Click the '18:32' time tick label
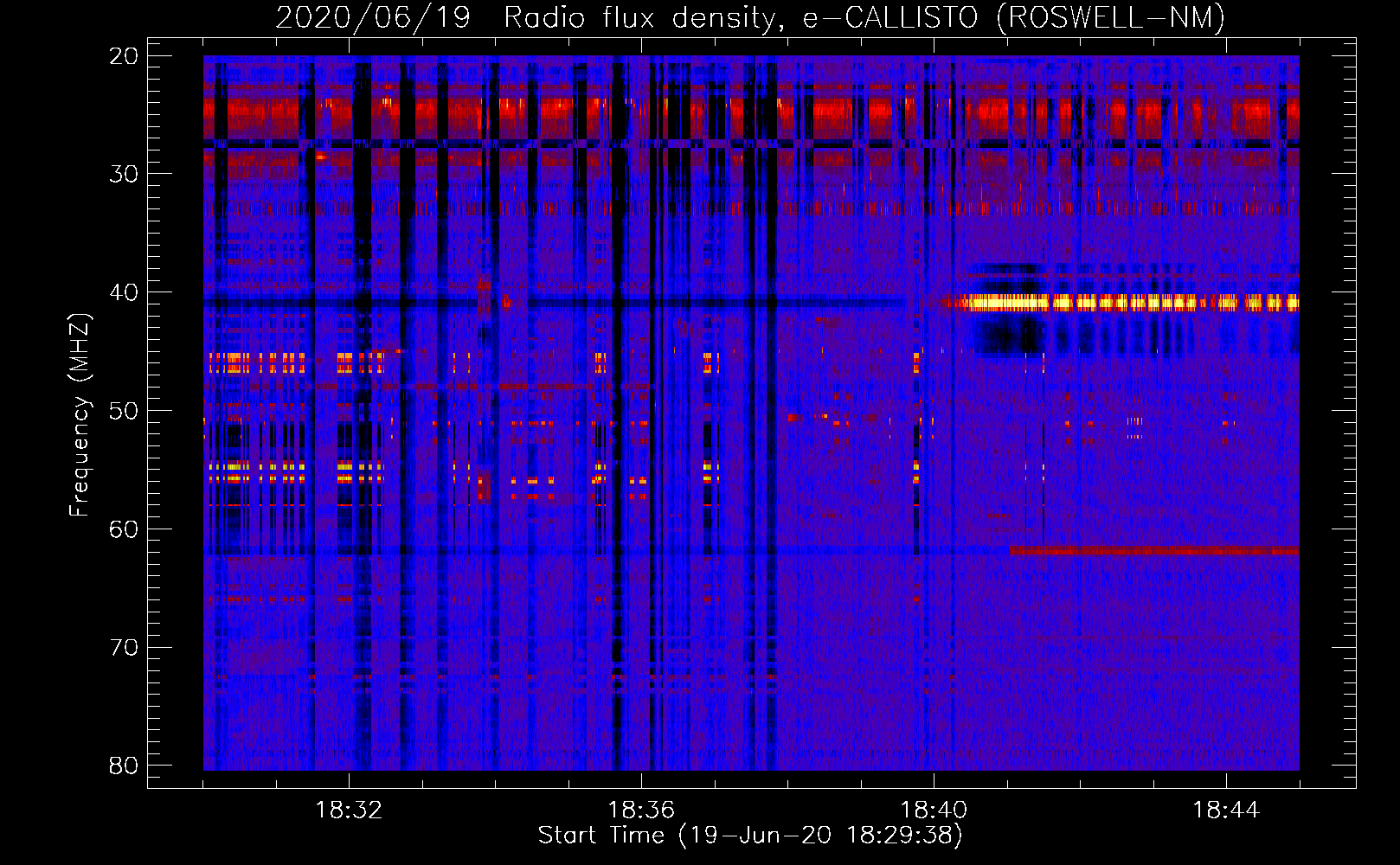Screen dimensions: 1400x865 [x=349, y=811]
